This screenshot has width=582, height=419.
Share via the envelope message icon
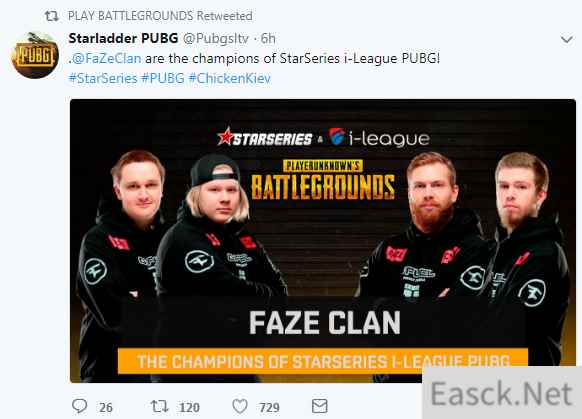(x=320, y=406)
